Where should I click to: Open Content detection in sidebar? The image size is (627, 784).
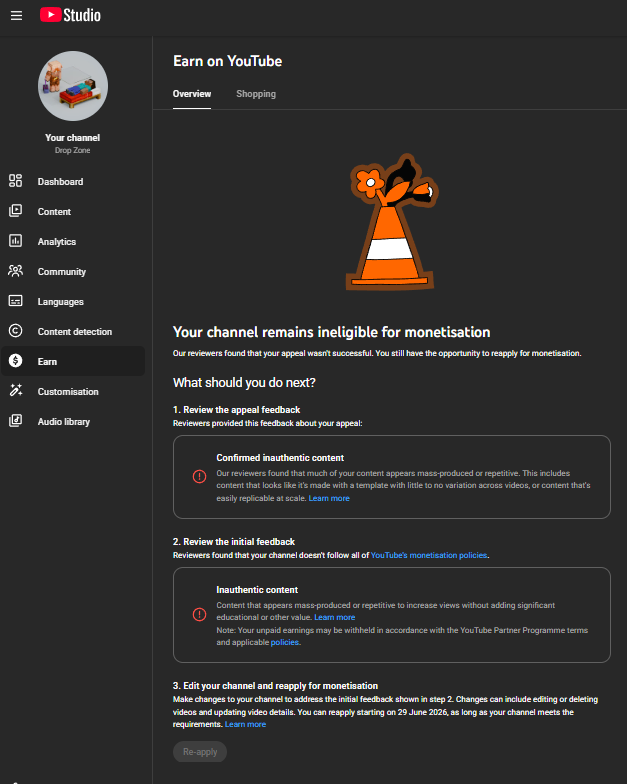tap(73, 331)
